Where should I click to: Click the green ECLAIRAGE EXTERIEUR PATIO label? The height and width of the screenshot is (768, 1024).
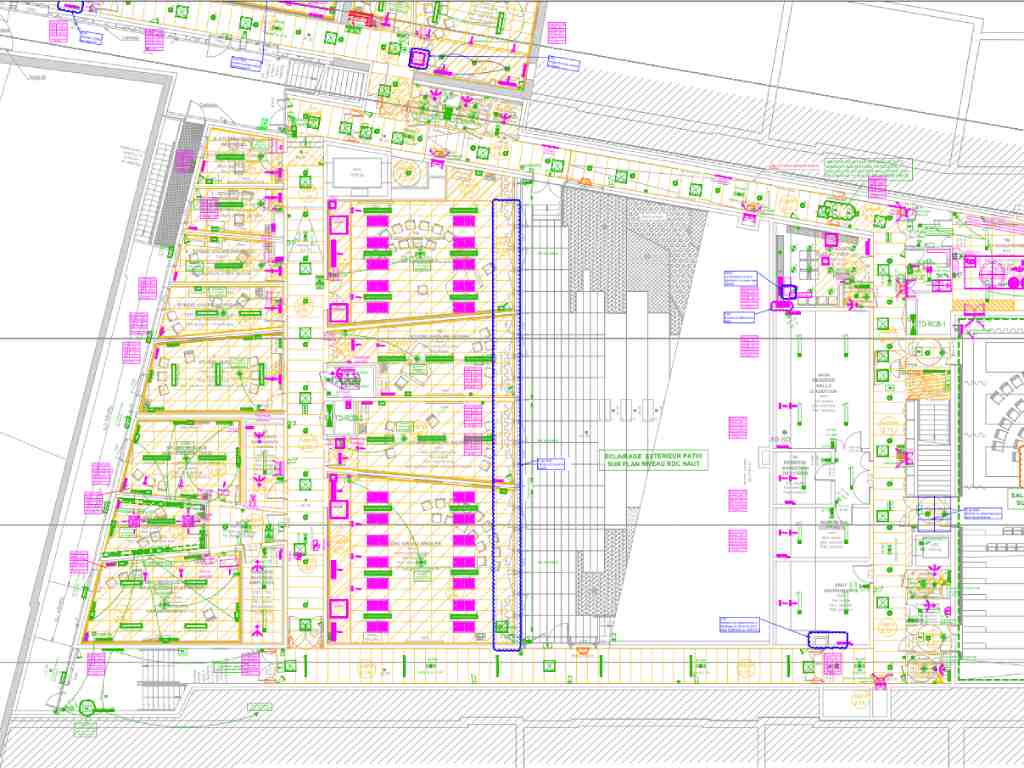tap(653, 459)
